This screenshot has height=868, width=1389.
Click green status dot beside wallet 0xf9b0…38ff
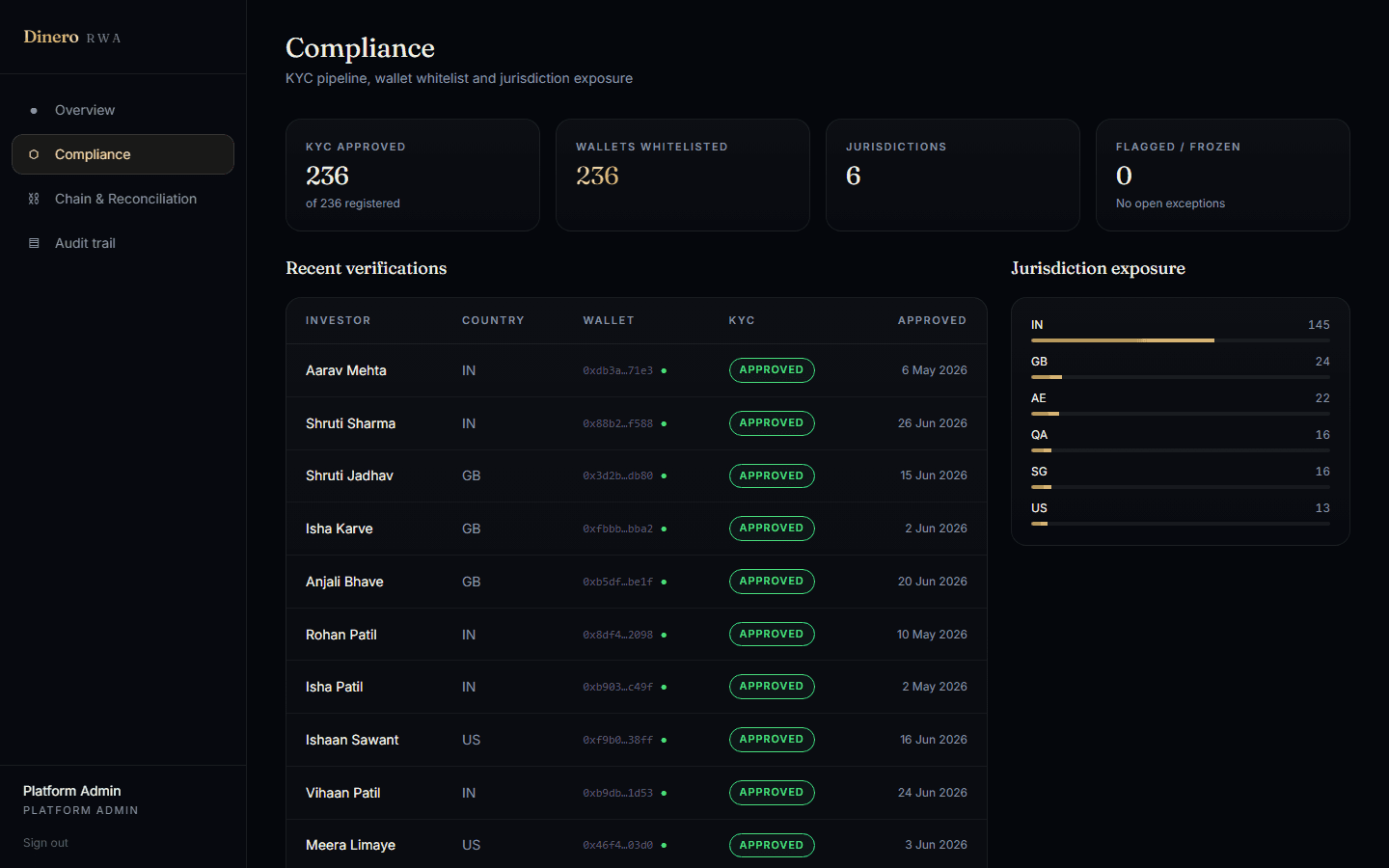[x=664, y=740]
